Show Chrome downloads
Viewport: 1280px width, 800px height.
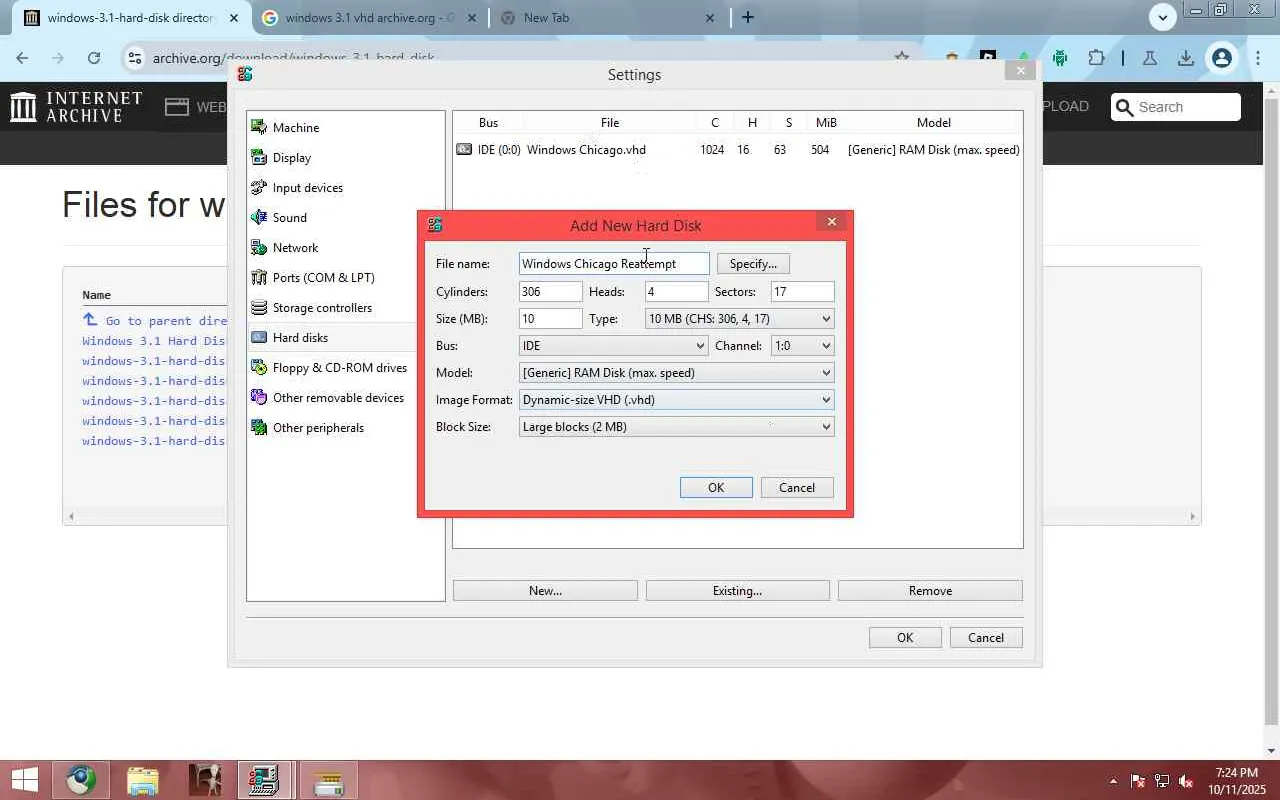coord(1186,58)
